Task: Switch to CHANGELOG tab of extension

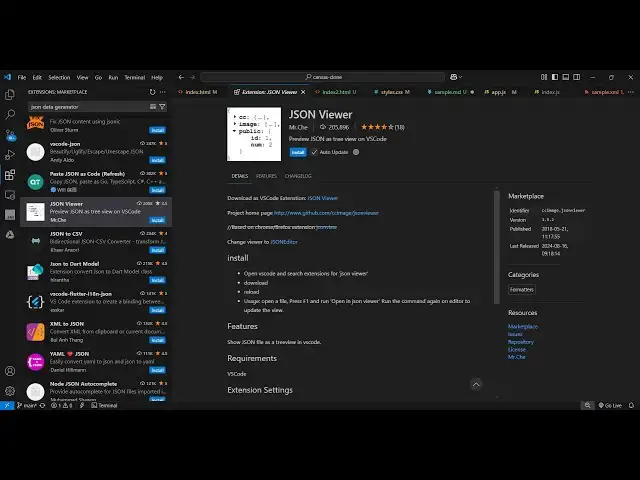Action: pos(298,176)
